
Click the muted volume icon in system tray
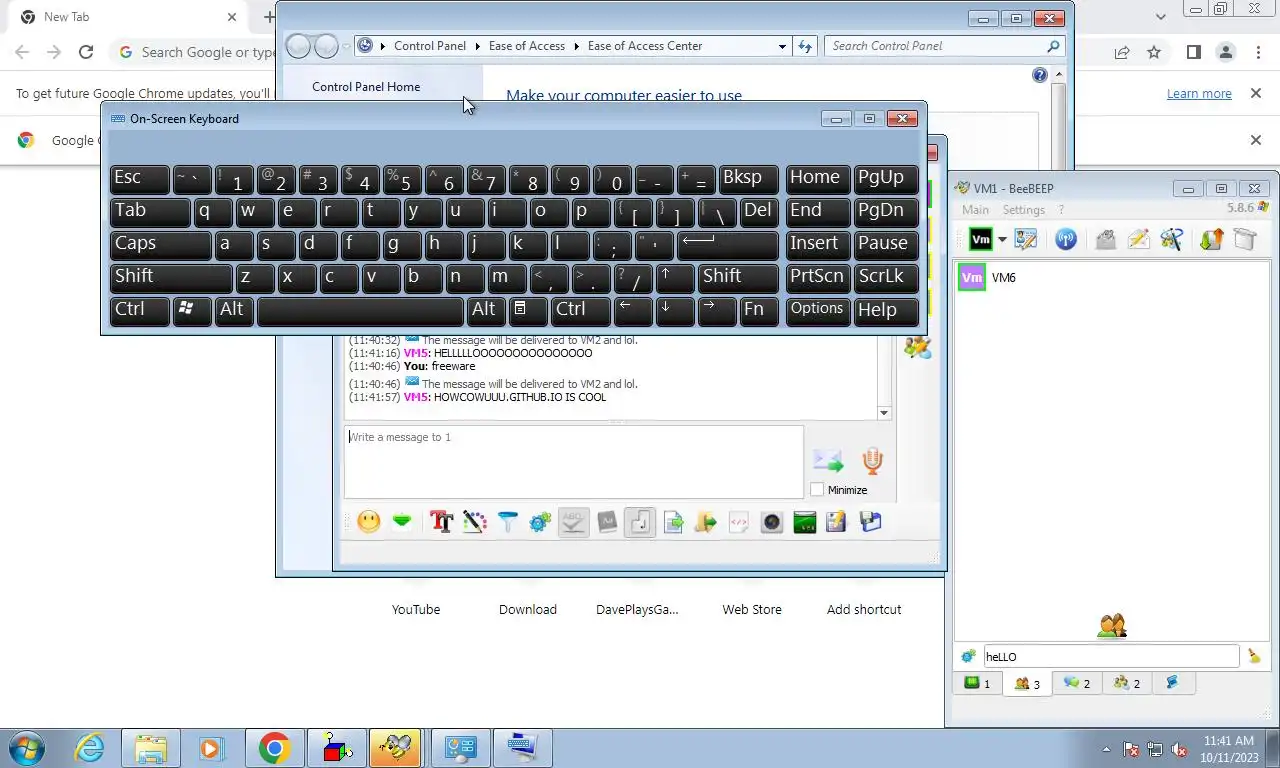point(1179,749)
